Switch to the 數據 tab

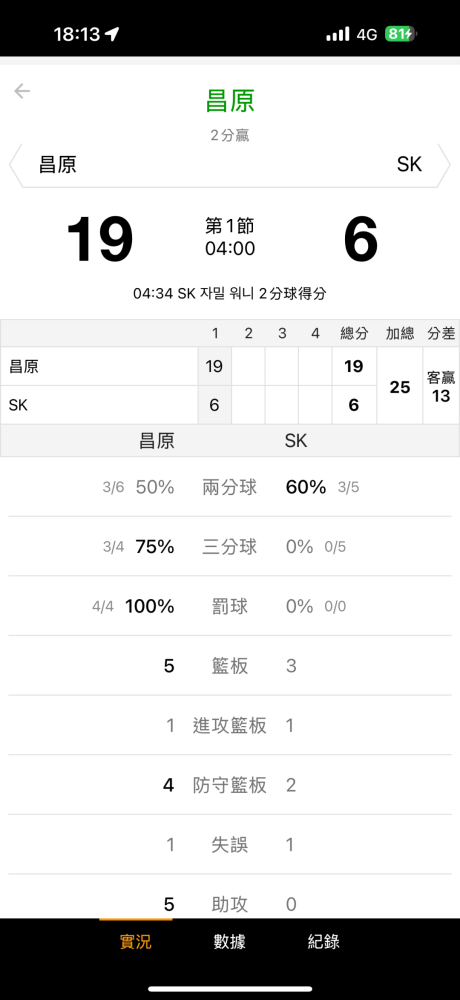pos(230,941)
